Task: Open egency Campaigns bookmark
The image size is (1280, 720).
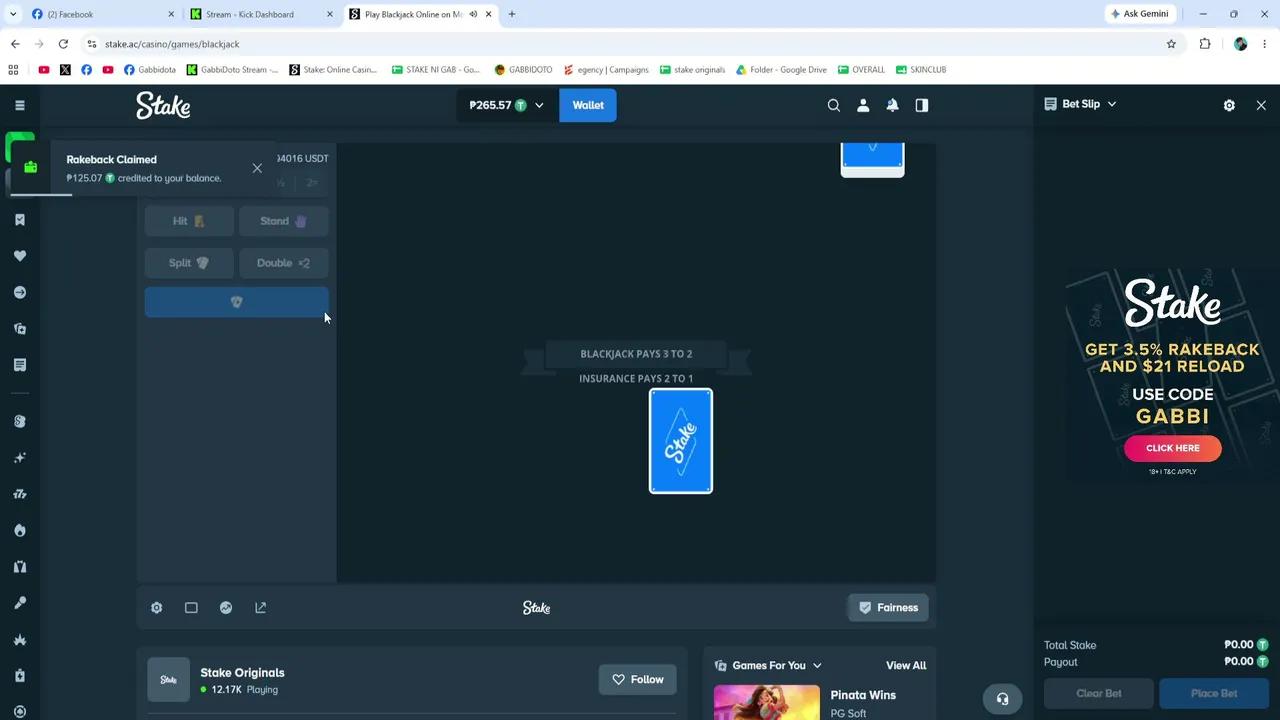Action: [606, 70]
